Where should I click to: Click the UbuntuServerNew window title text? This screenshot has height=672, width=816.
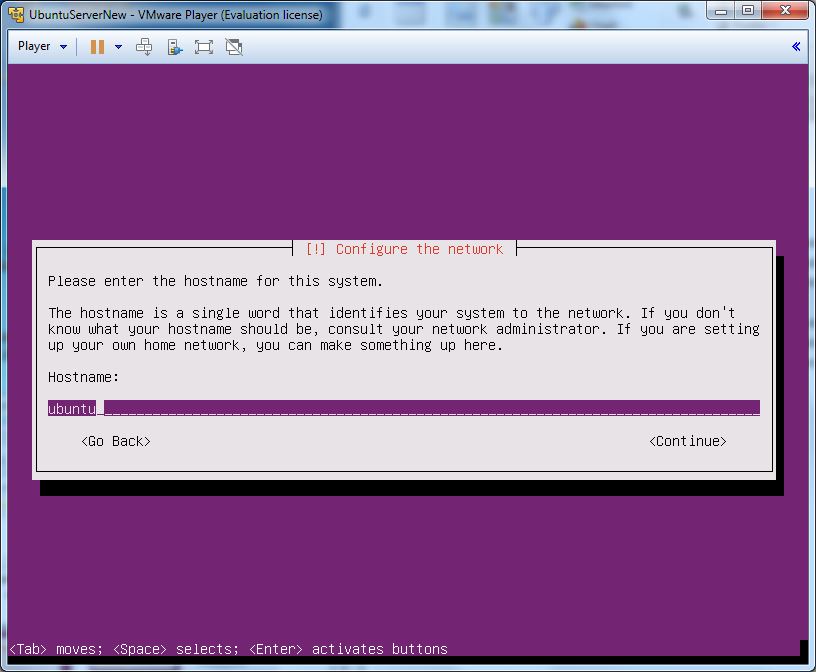pyautogui.click(x=176, y=15)
